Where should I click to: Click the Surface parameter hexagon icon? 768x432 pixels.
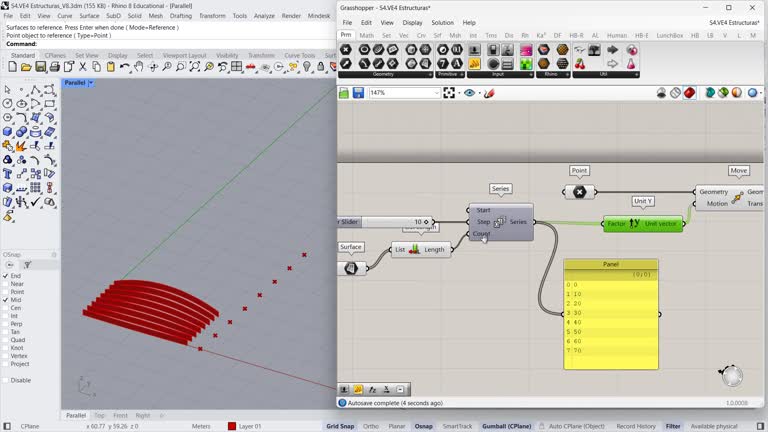click(x=351, y=268)
